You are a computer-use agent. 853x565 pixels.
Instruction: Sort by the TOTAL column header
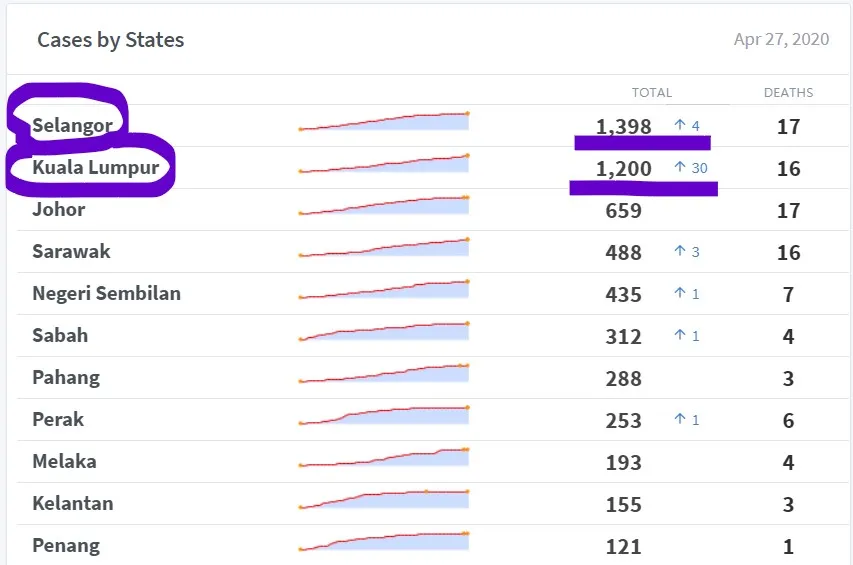click(652, 92)
